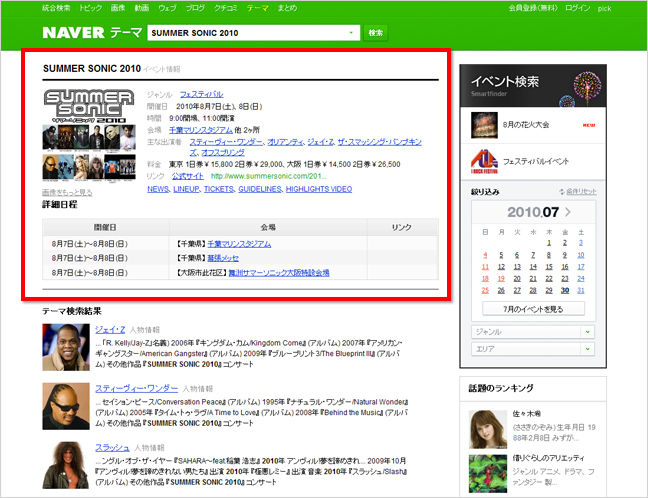Click 画像をもっと見る link under artist photos

point(67,193)
